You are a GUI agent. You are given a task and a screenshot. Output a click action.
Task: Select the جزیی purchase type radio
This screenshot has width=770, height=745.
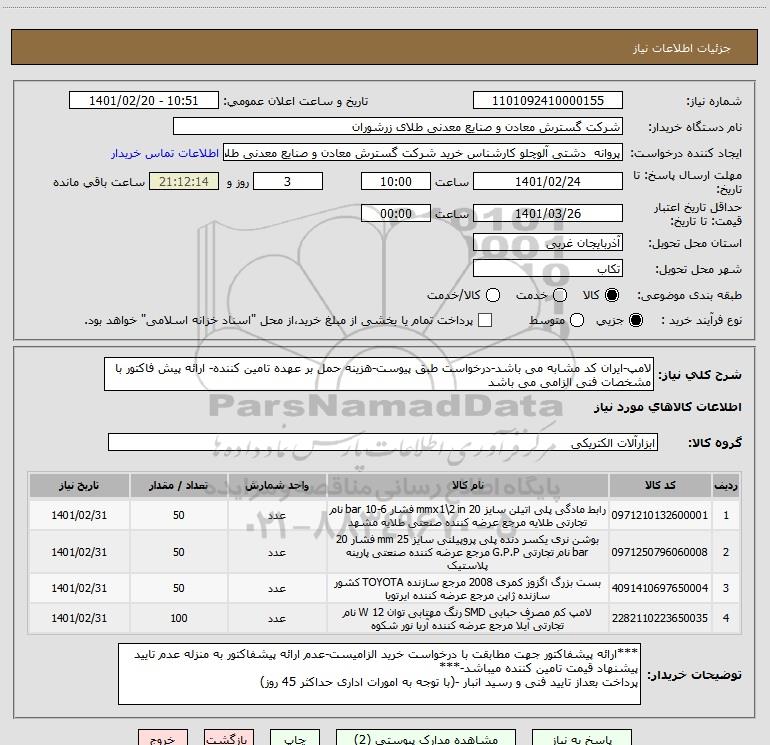click(635, 320)
